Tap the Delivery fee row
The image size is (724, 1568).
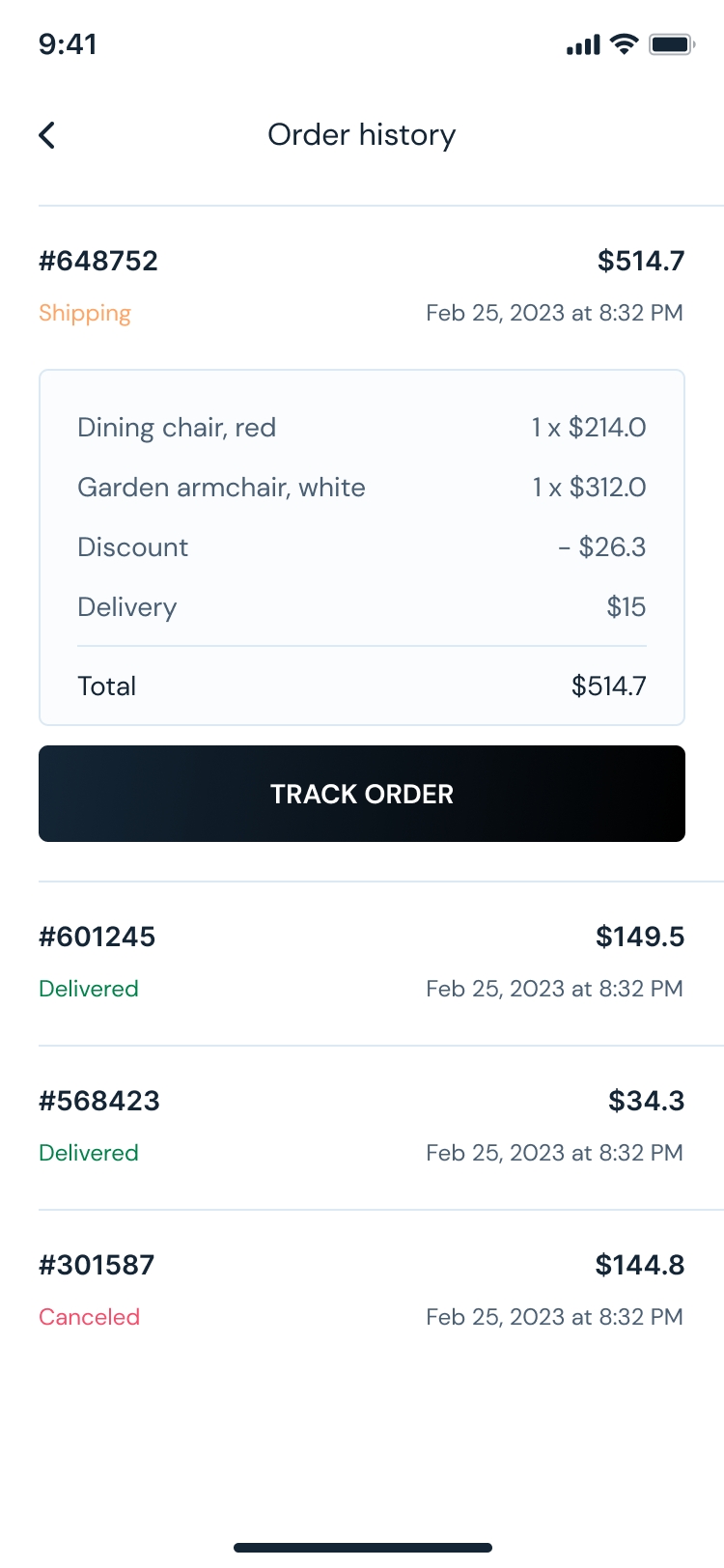click(x=361, y=607)
